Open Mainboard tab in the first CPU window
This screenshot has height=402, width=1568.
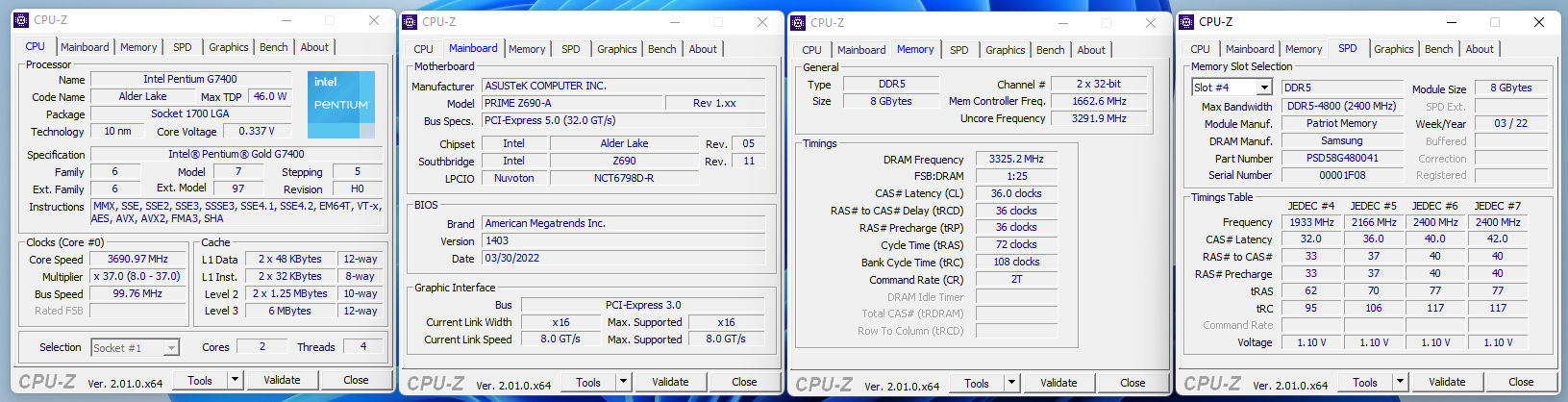(x=85, y=47)
